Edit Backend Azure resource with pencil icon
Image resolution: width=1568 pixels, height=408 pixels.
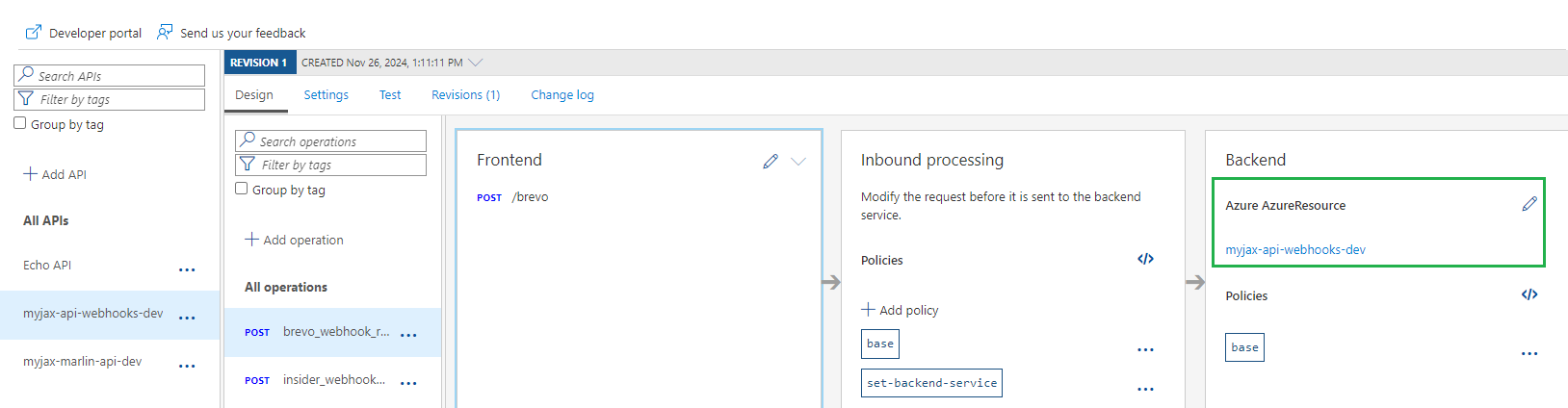pyautogui.click(x=1529, y=204)
